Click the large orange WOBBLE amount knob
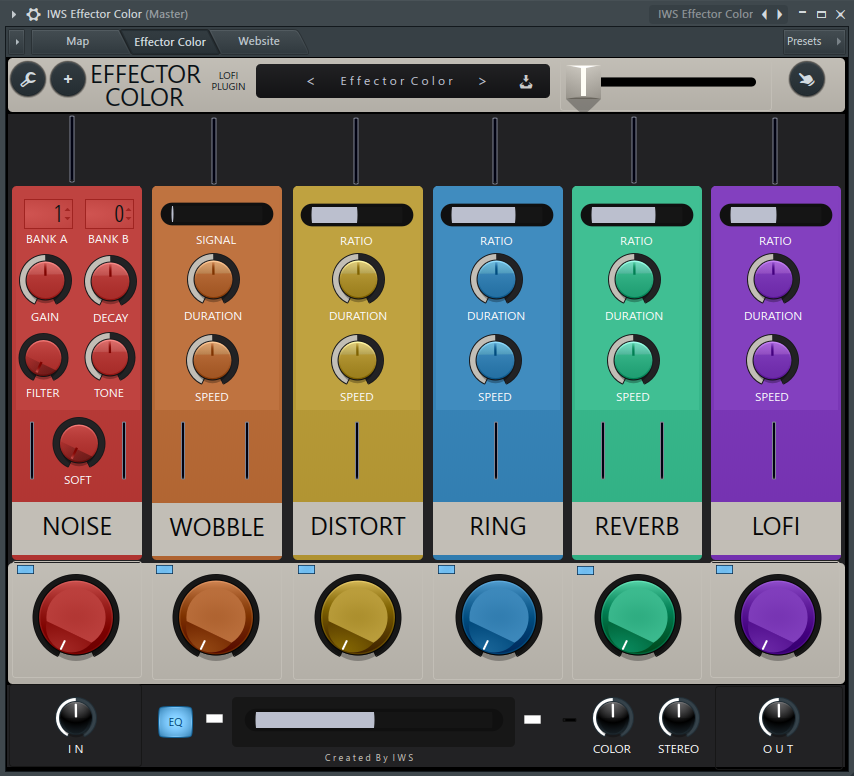Viewport: 854px width, 776px height. pyautogui.click(x=216, y=617)
